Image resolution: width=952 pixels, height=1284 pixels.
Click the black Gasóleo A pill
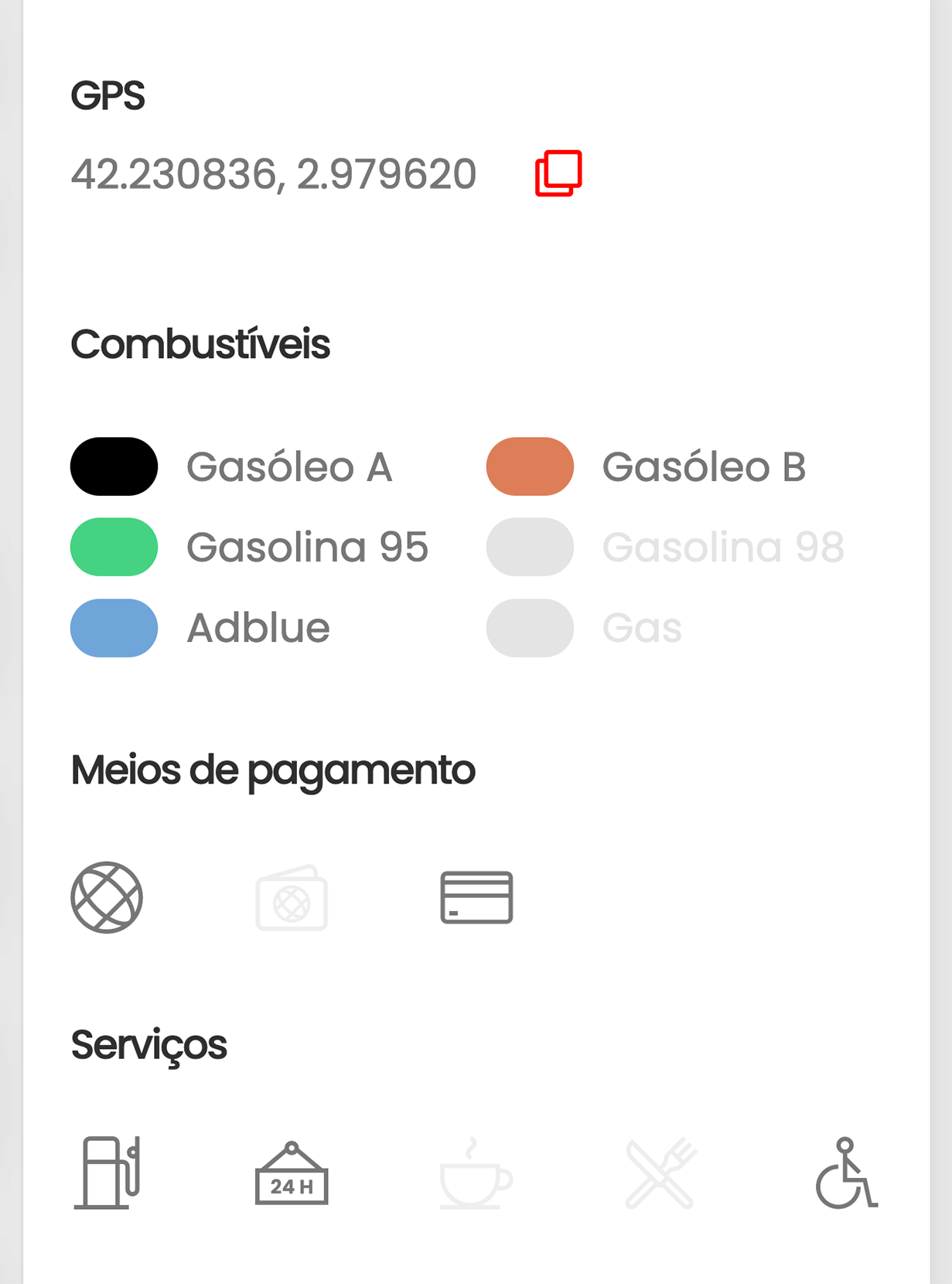114,466
